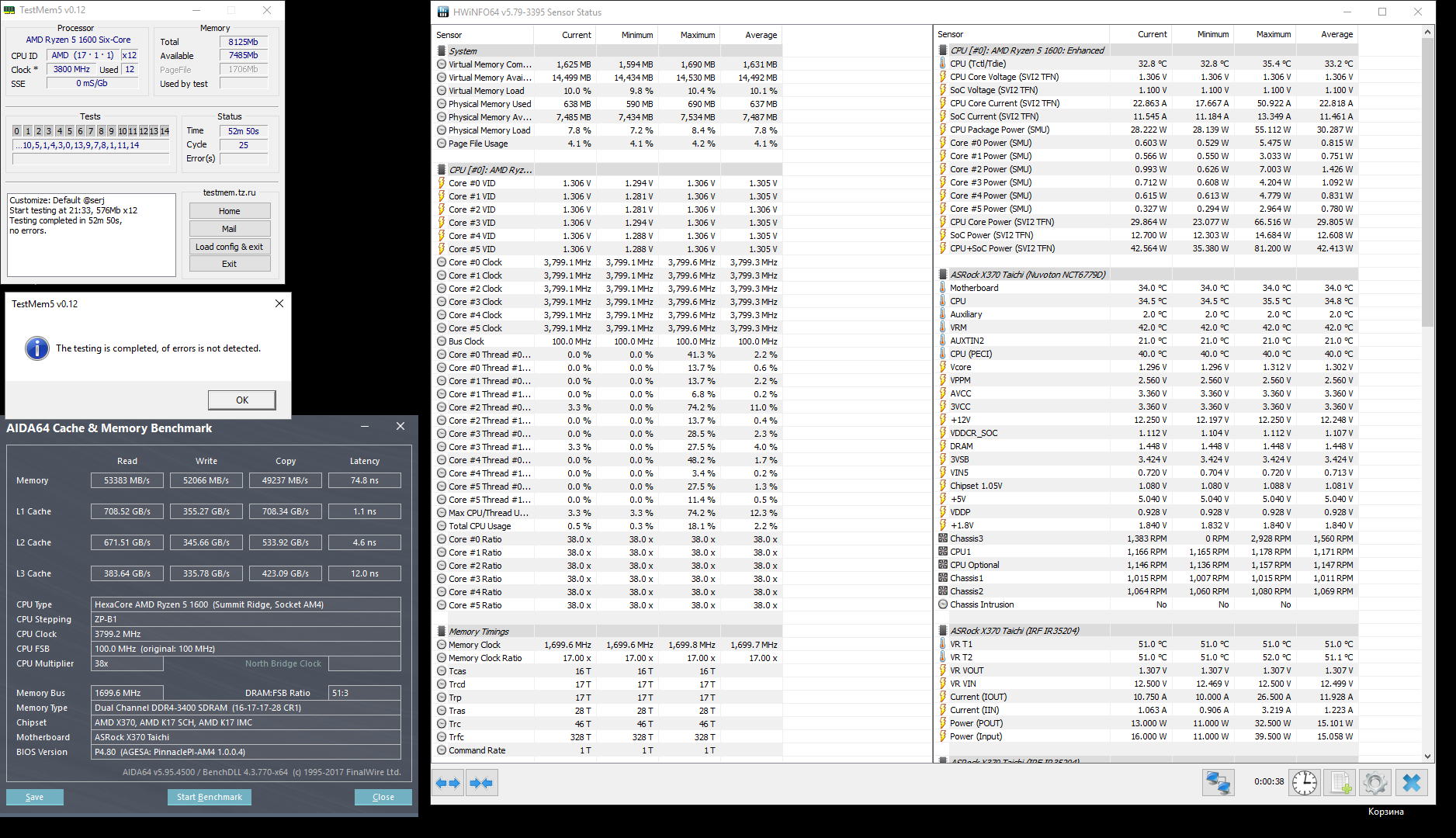Click the round icon beside Page File Usage
The image size is (1456, 838).
click(442, 144)
